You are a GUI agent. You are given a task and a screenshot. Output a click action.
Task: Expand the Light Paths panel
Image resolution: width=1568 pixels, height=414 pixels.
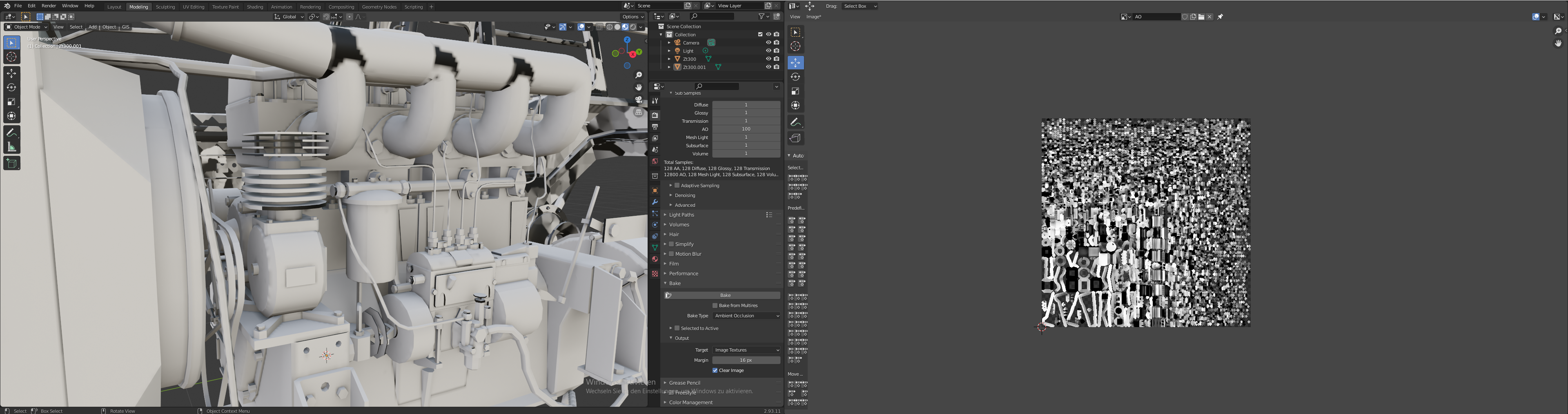pos(681,215)
